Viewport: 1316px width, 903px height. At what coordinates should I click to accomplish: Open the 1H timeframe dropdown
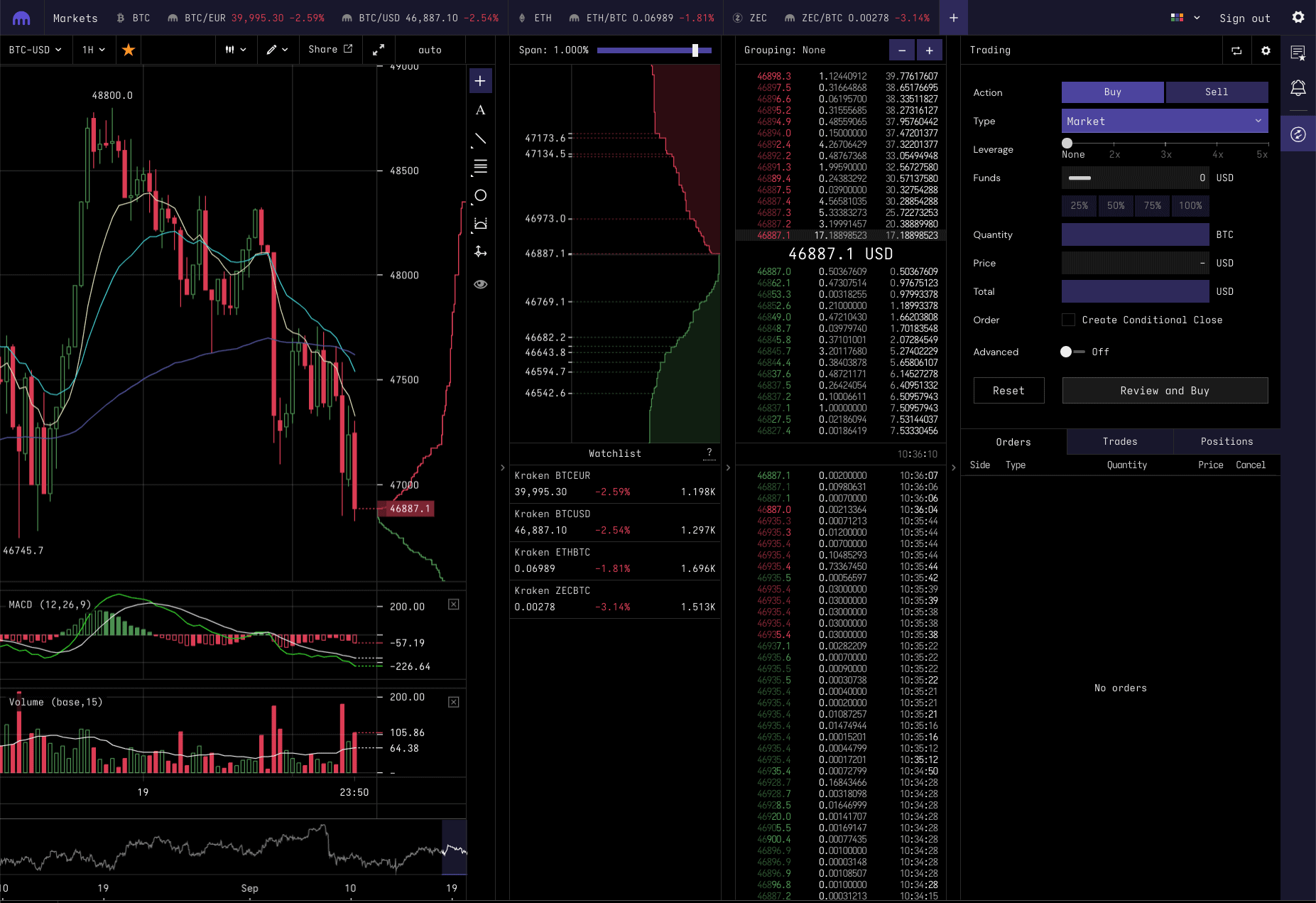pos(93,50)
